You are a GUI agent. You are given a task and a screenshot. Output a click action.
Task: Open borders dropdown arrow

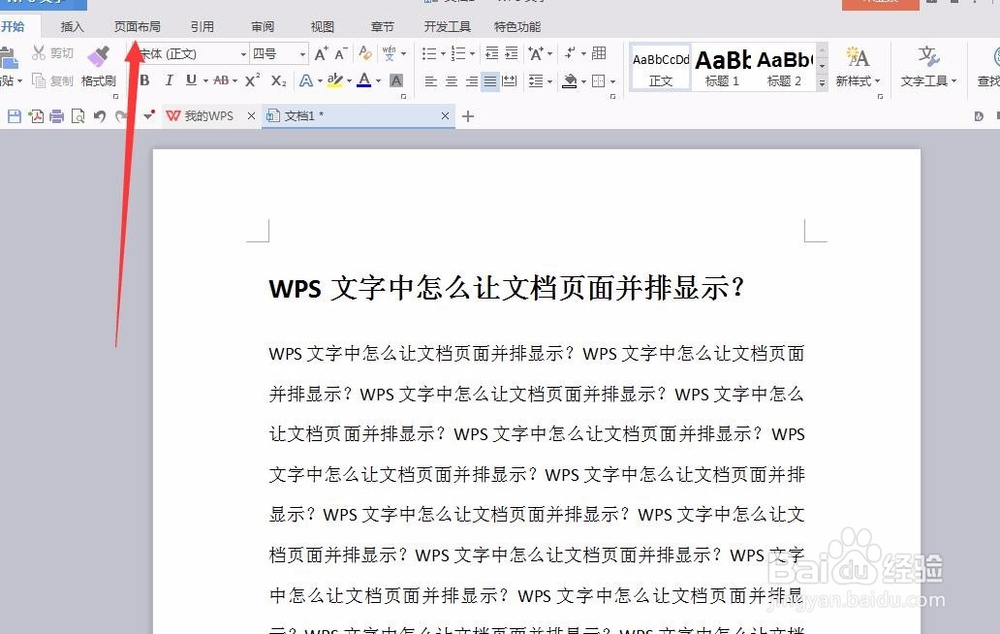pos(613,82)
